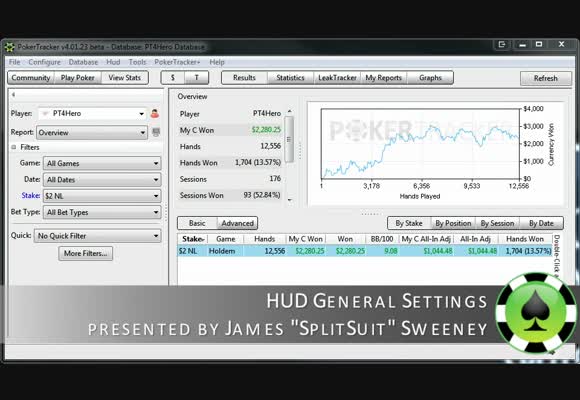
Task: Switch to Advanced view
Action: (x=237, y=223)
